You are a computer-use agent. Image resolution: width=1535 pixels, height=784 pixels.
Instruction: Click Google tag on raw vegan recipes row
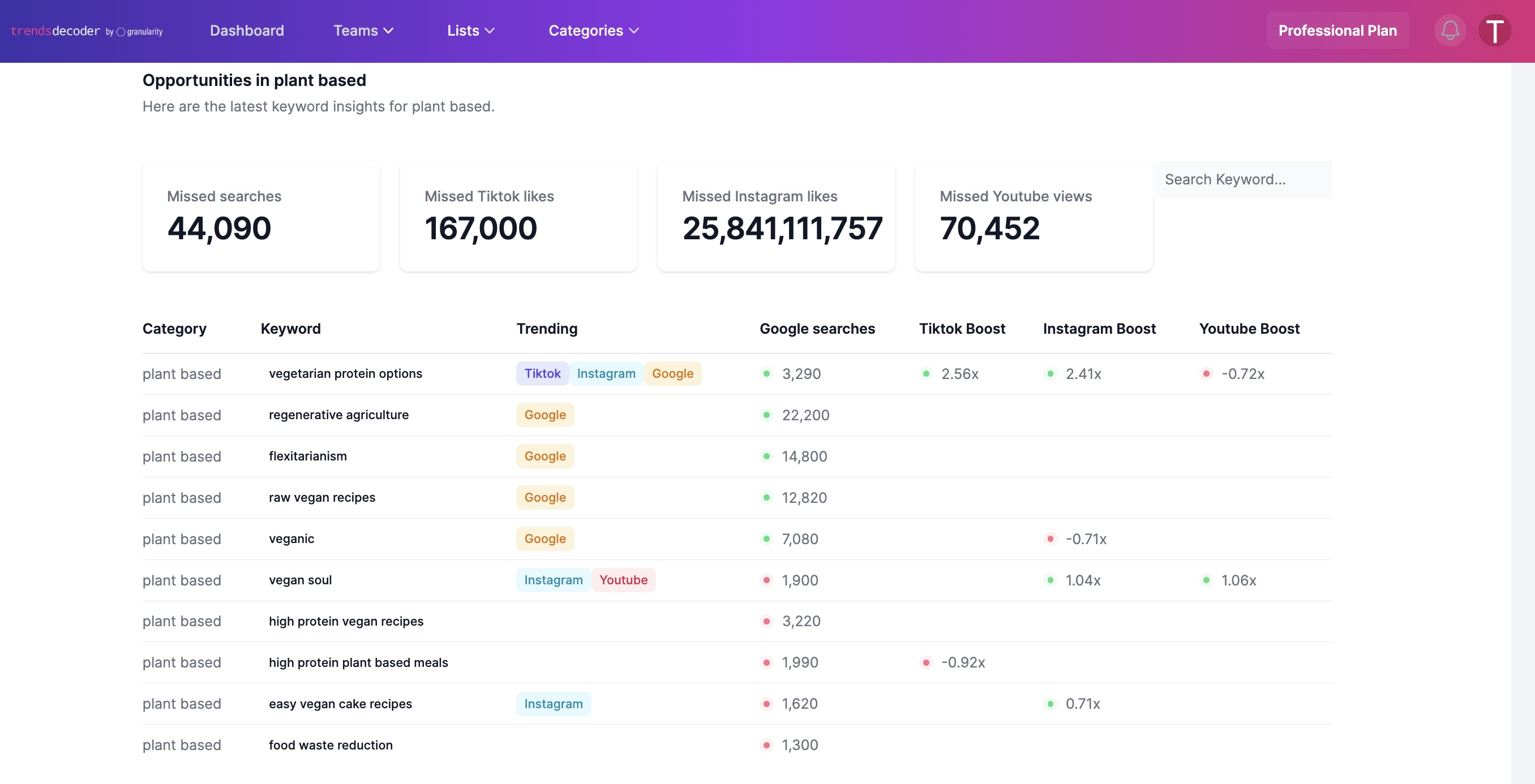coord(544,497)
